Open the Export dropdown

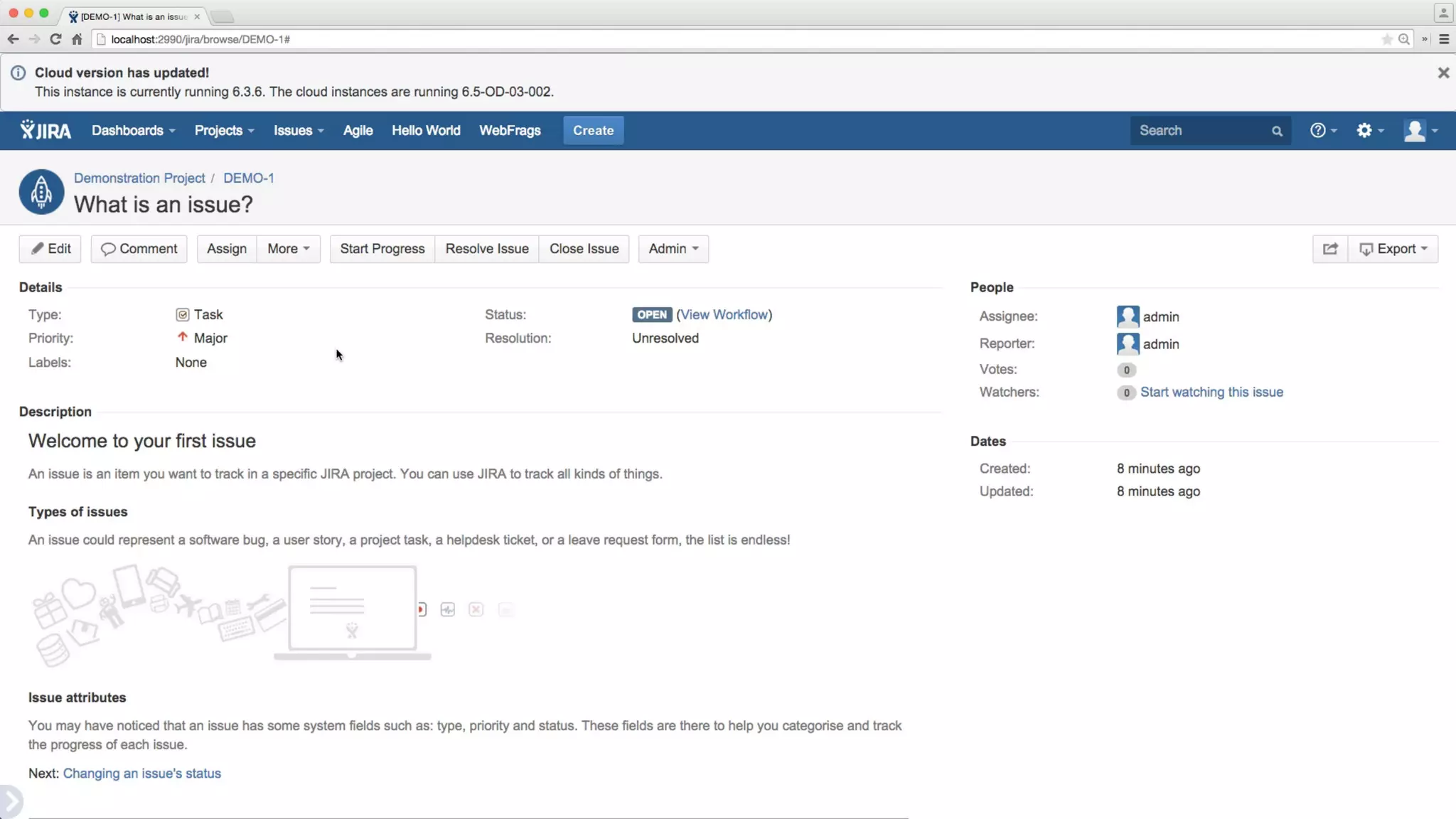(1393, 249)
